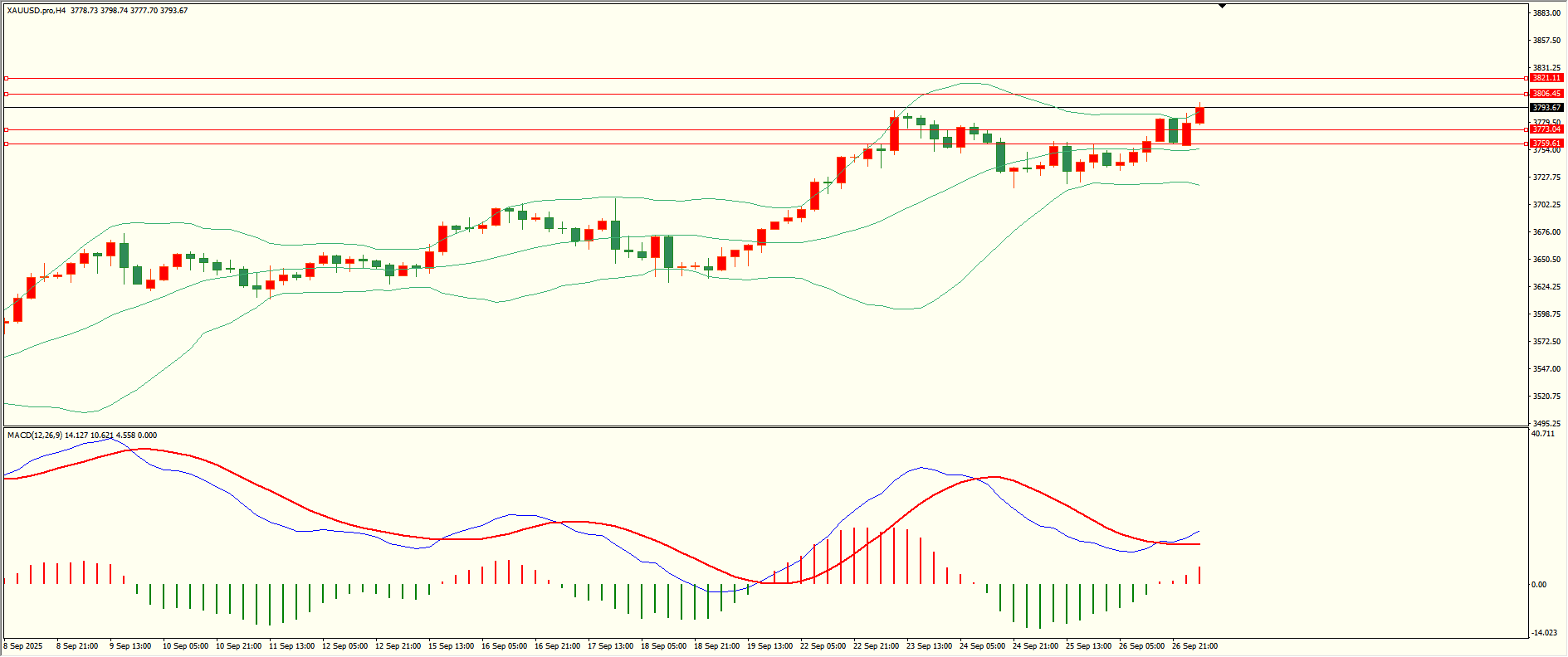Click the MACD(12,26,9) indicator label
This screenshot has height=657, width=1568.
[x=34, y=435]
